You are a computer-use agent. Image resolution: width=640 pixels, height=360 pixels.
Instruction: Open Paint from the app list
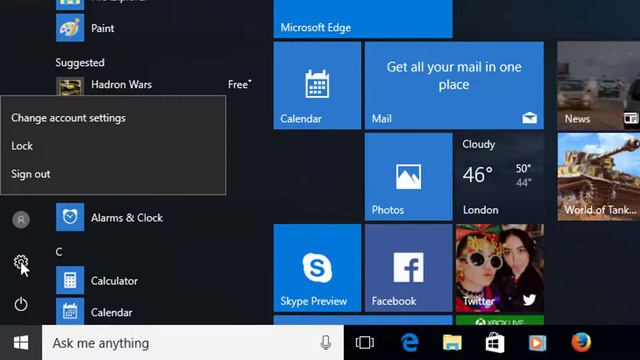tap(86, 28)
